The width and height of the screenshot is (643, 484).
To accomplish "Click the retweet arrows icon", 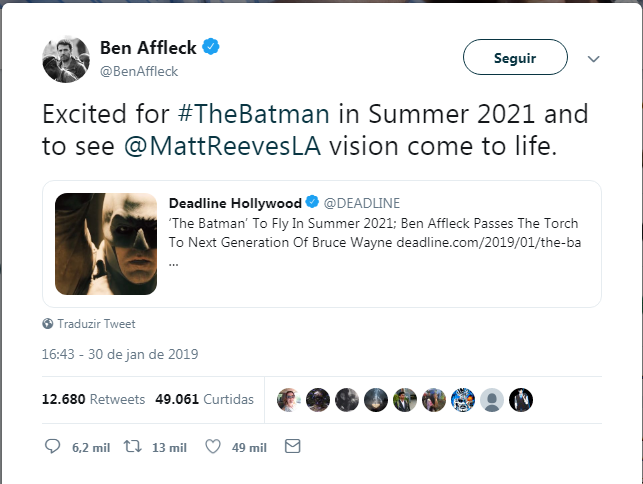I will (x=132, y=446).
